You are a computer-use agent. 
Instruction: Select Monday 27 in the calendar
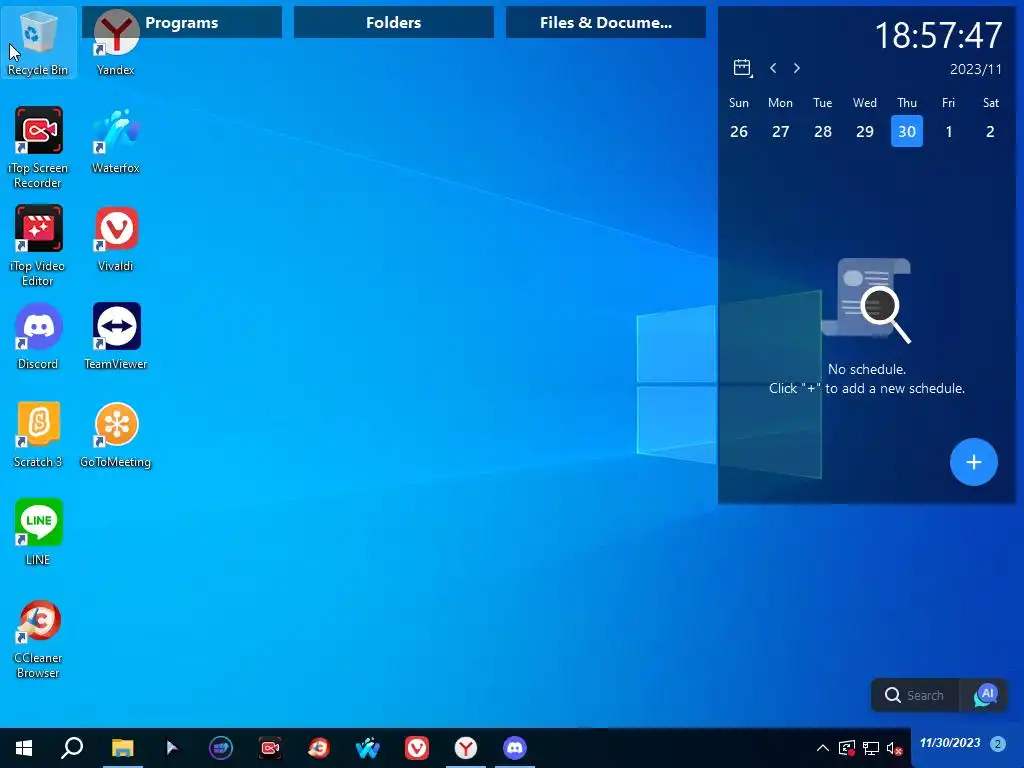point(780,131)
